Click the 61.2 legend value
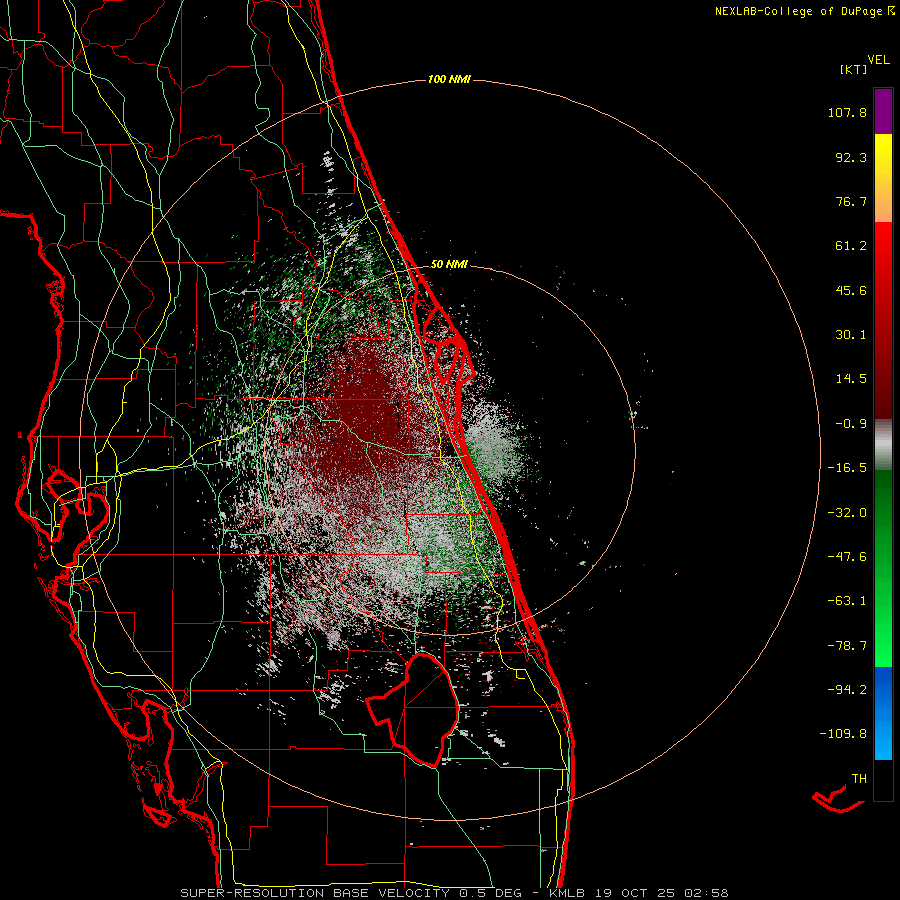The width and height of the screenshot is (900, 900). (851, 246)
